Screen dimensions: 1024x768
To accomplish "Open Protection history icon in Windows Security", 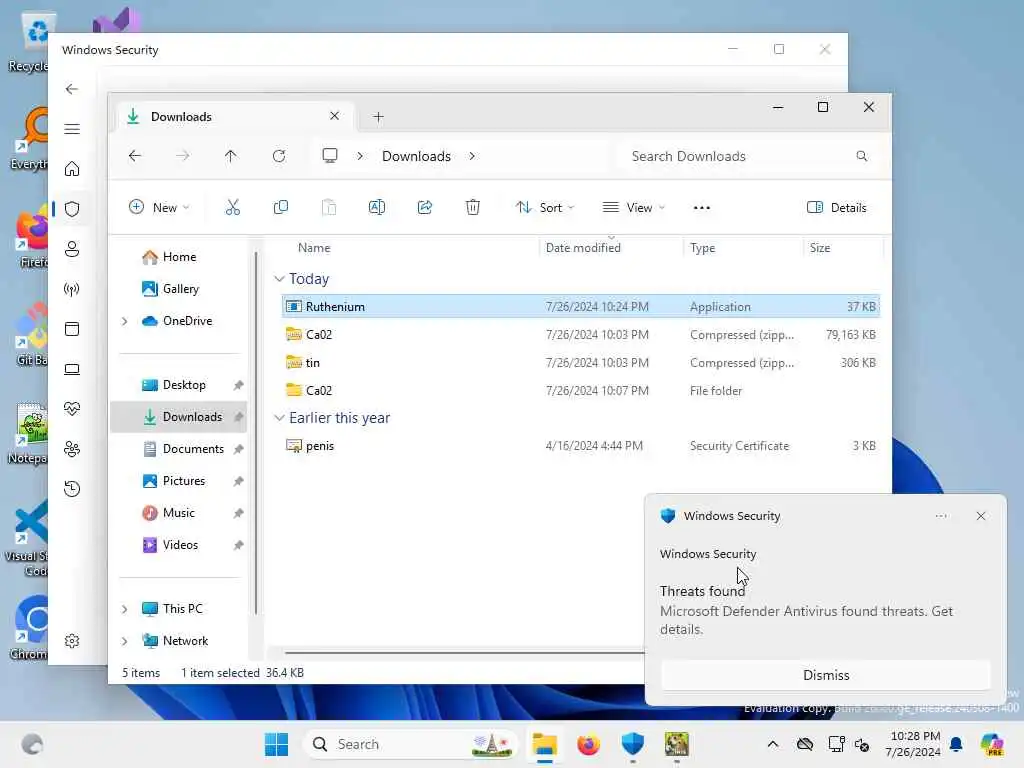I will click(72, 489).
